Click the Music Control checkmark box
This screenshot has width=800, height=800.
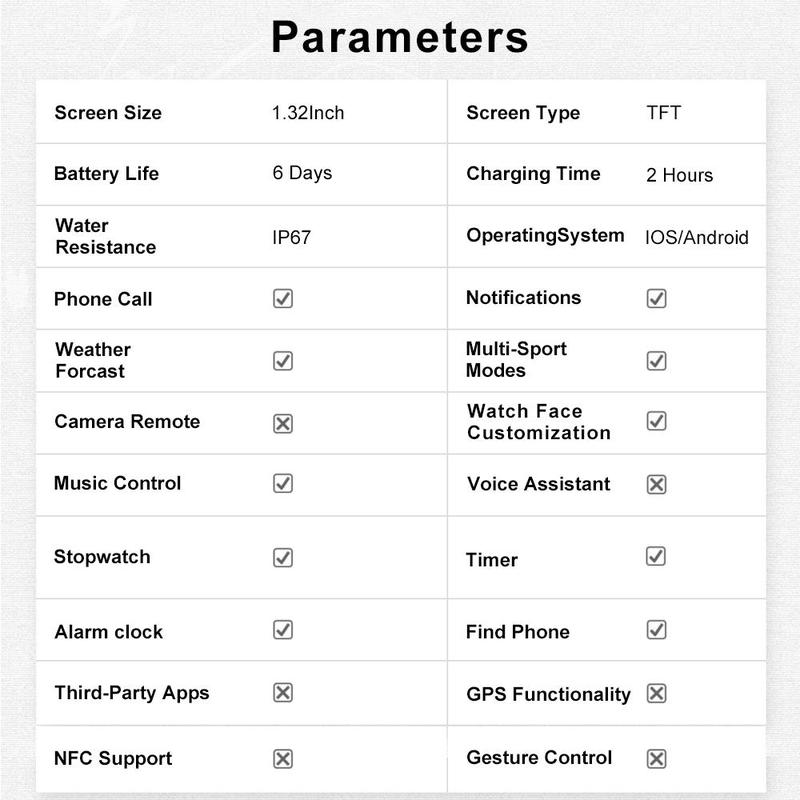pos(283,484)
